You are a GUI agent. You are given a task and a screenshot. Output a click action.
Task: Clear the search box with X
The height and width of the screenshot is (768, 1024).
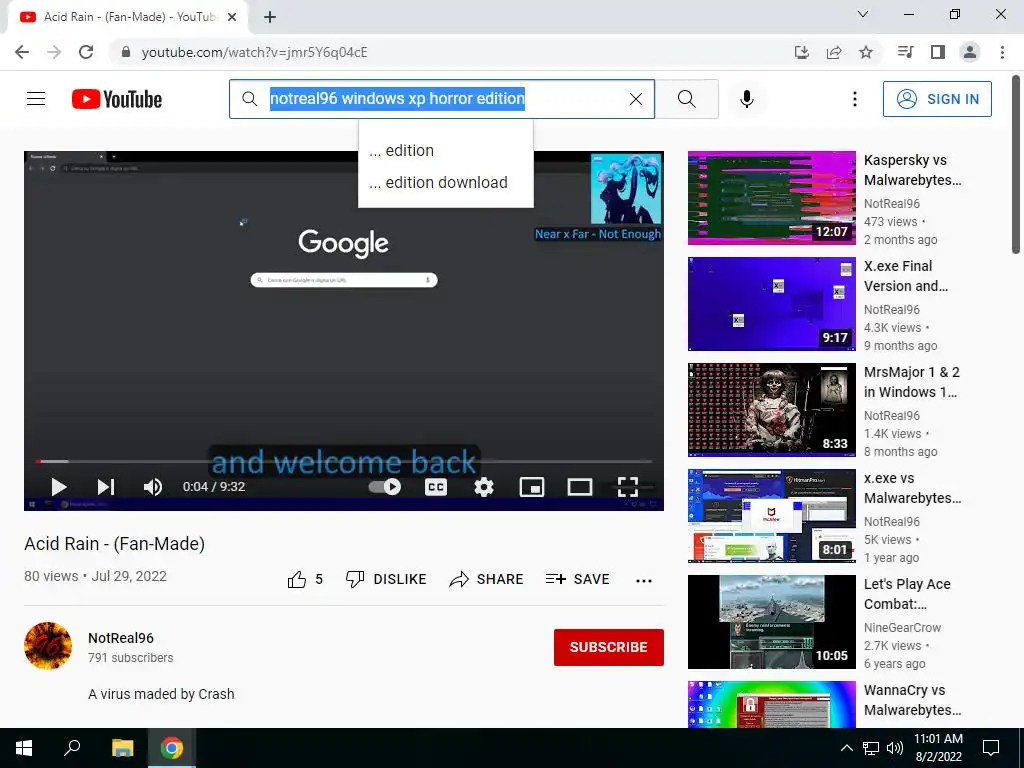click(635, 99)
